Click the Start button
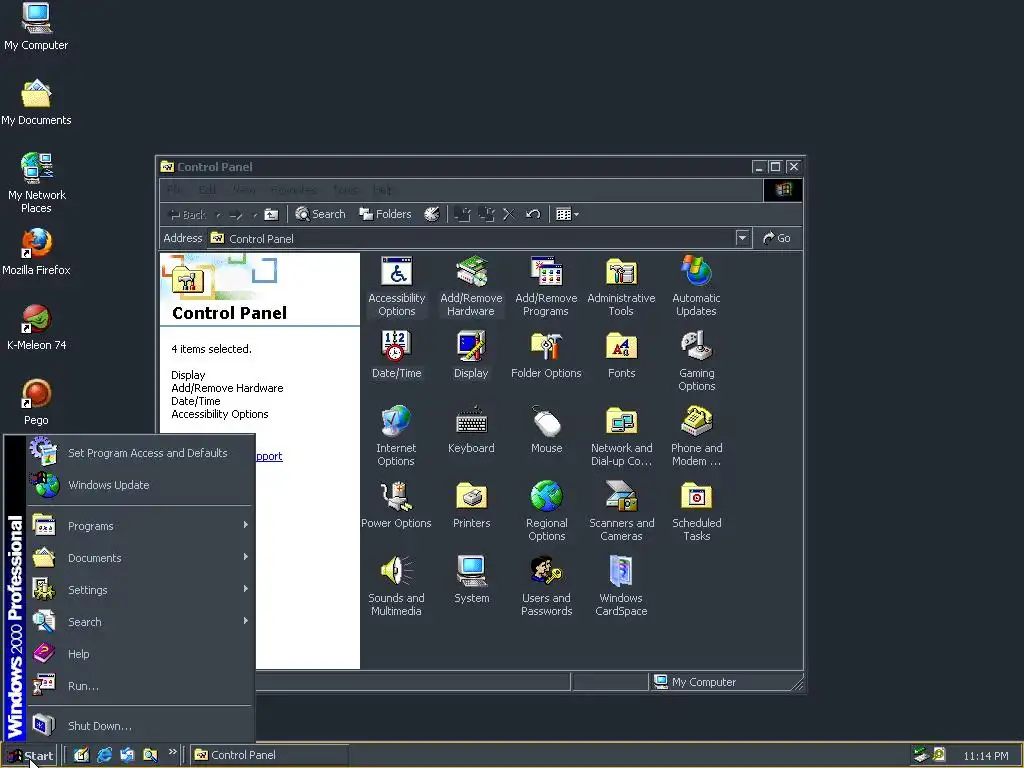 tap(29, 756)
